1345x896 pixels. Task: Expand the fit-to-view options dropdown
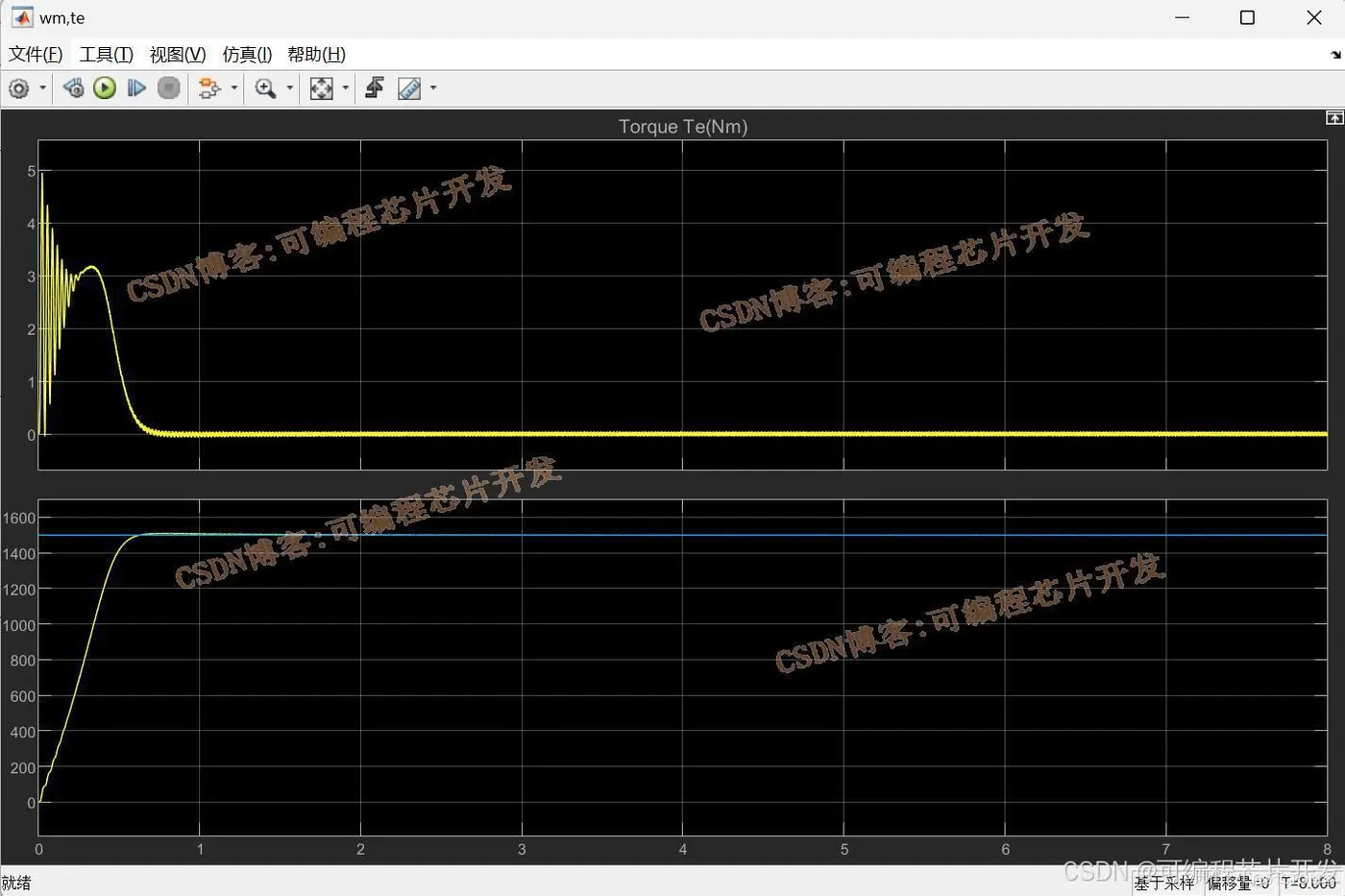click(x=344, y=87)
